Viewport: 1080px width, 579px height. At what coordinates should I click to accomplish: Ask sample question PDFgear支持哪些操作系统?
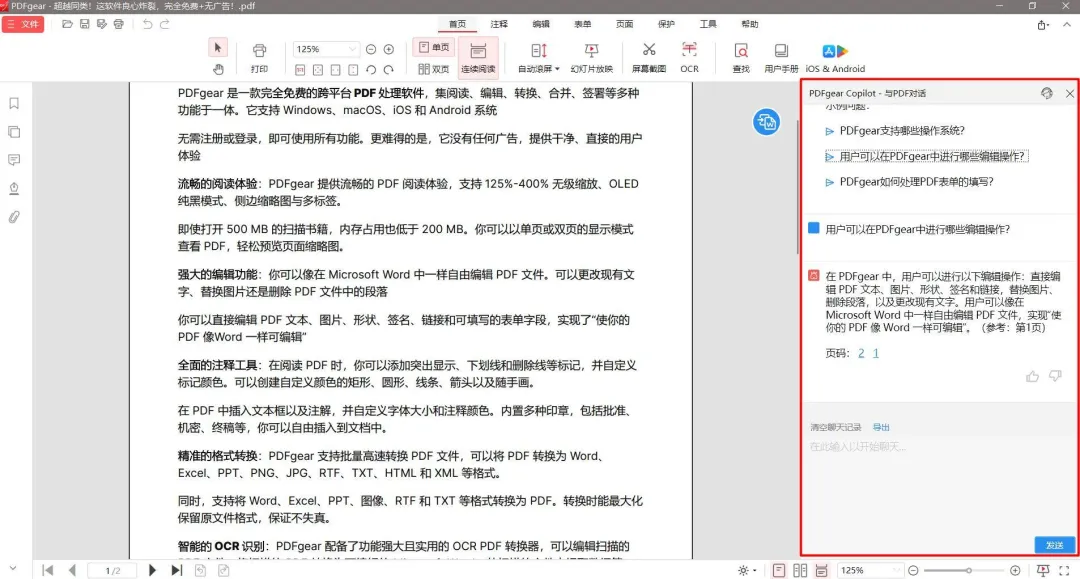tap(902, 131)
